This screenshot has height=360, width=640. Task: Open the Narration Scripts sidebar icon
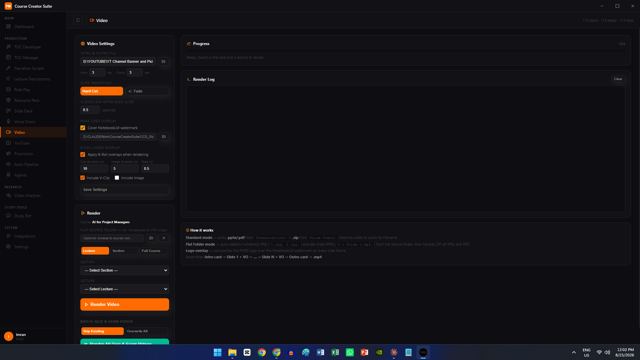(x=9, y=68)
